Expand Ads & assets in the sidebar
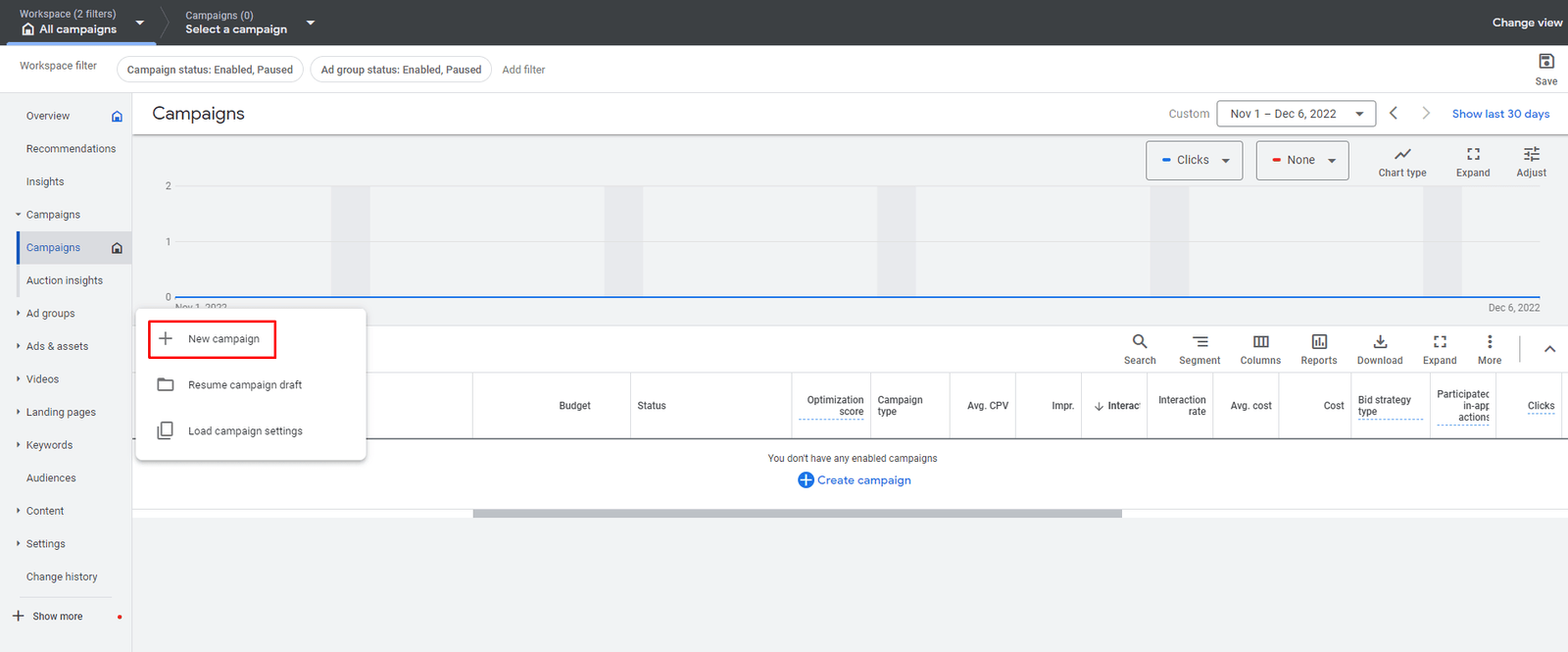1568x652 pixels. pos(18,346)
